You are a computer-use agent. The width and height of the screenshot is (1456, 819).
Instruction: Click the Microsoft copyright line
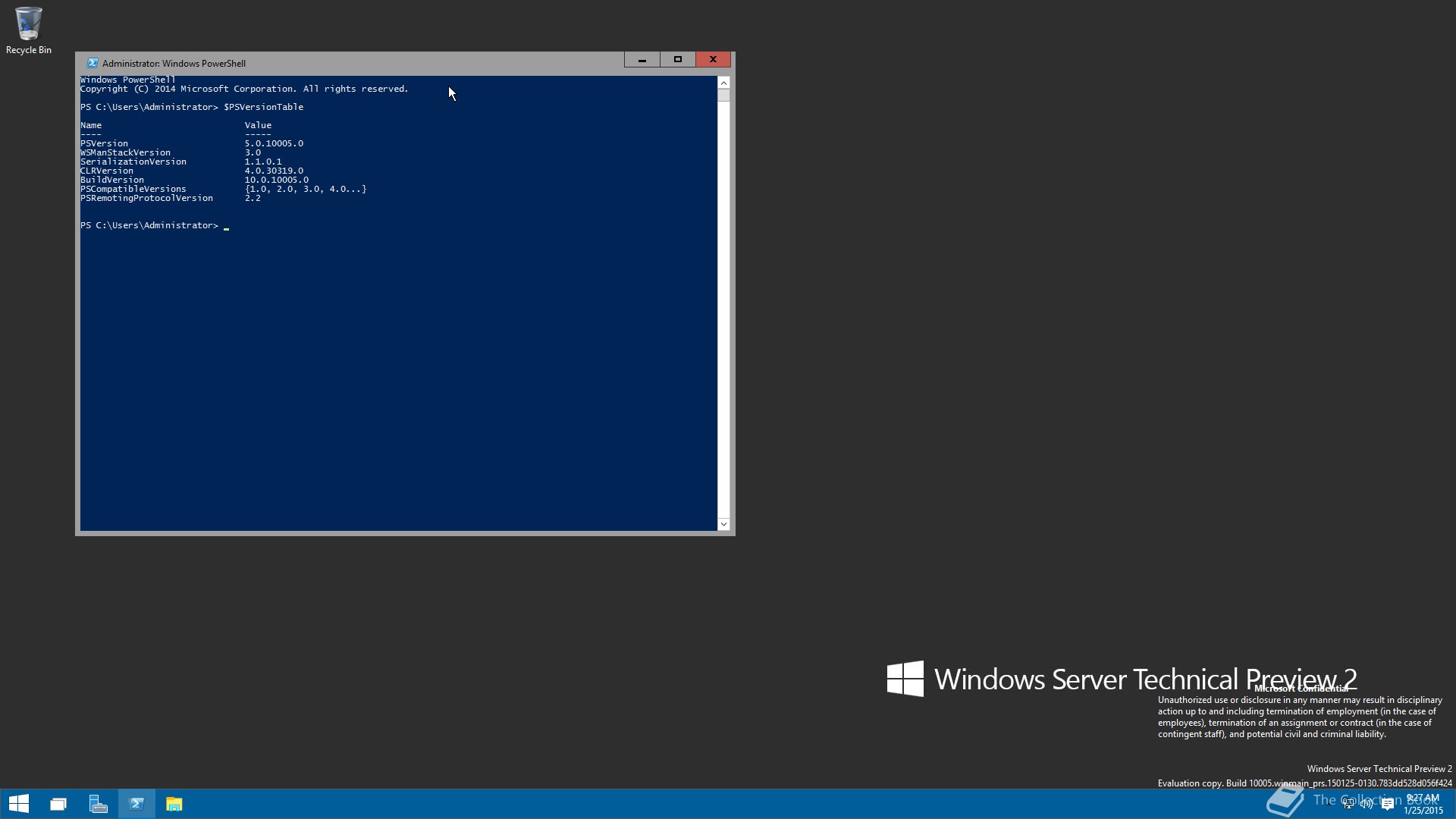tap(244, 89)
